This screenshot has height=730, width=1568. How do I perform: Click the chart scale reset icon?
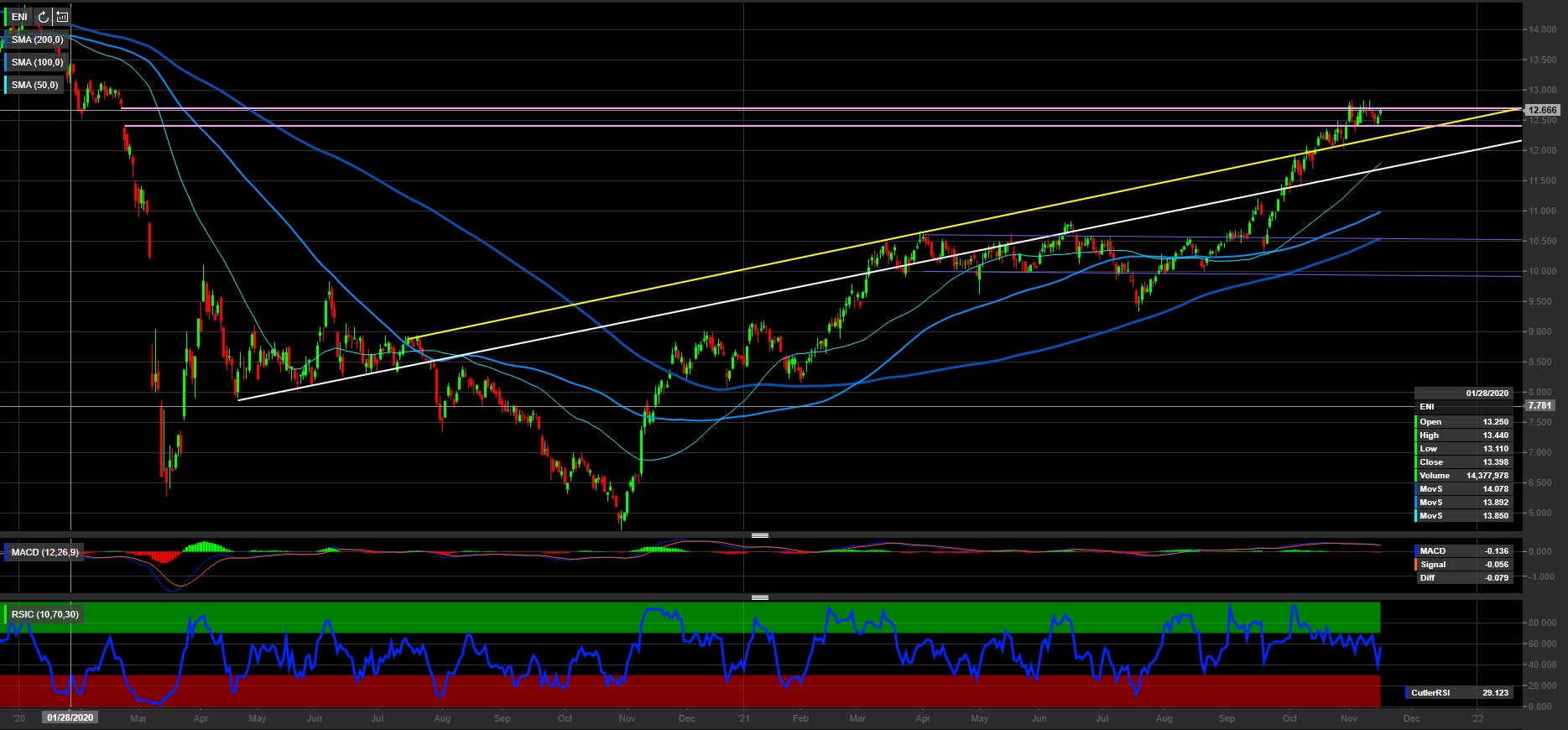(62, 17)
